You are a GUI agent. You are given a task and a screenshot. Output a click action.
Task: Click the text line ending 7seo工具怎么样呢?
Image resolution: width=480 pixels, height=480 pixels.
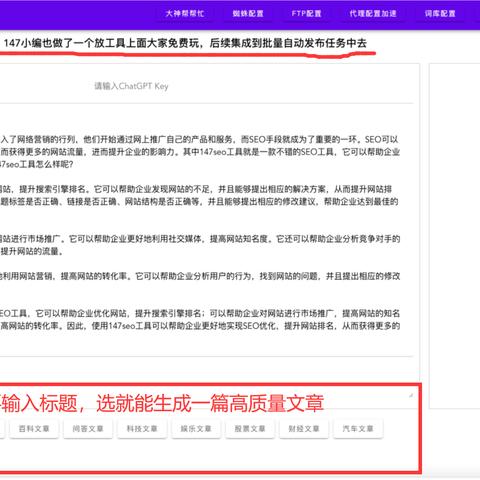click(37, 165)
